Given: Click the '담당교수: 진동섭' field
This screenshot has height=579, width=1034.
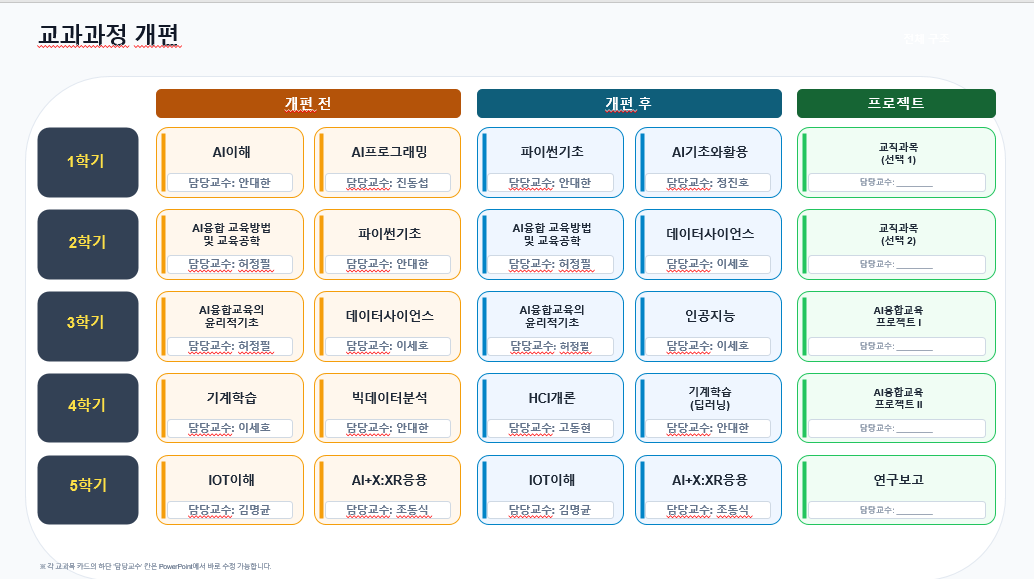Looking at the screenshot, I should pyautogui.click(x=388, y=183).
